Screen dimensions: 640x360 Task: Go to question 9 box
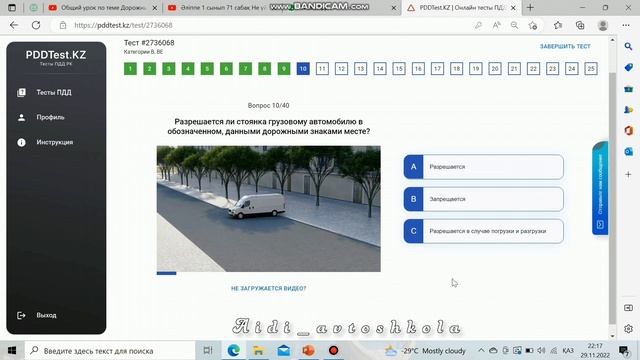[x=284, y=69]
